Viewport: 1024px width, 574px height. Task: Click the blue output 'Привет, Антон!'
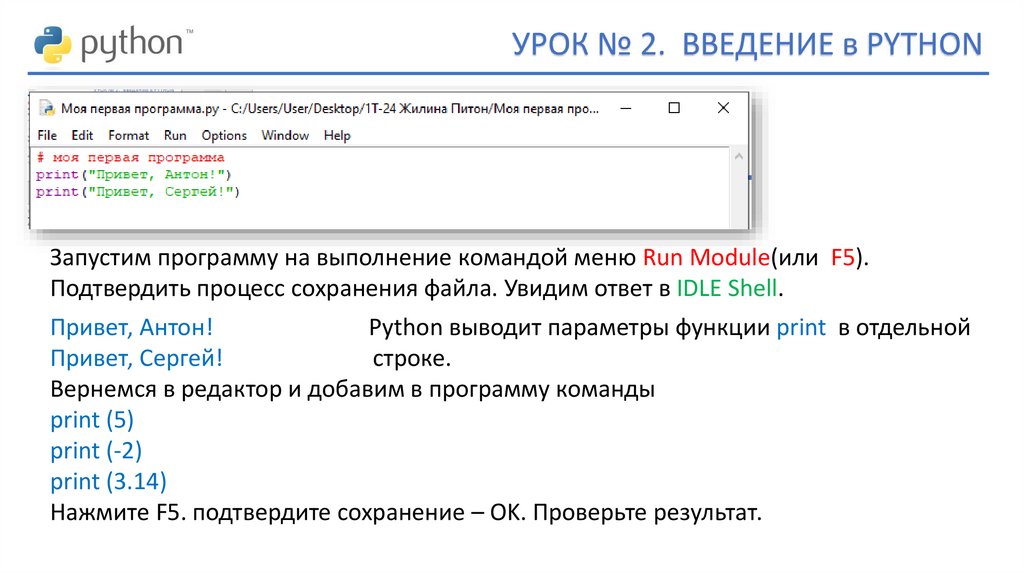coord(132,327)
